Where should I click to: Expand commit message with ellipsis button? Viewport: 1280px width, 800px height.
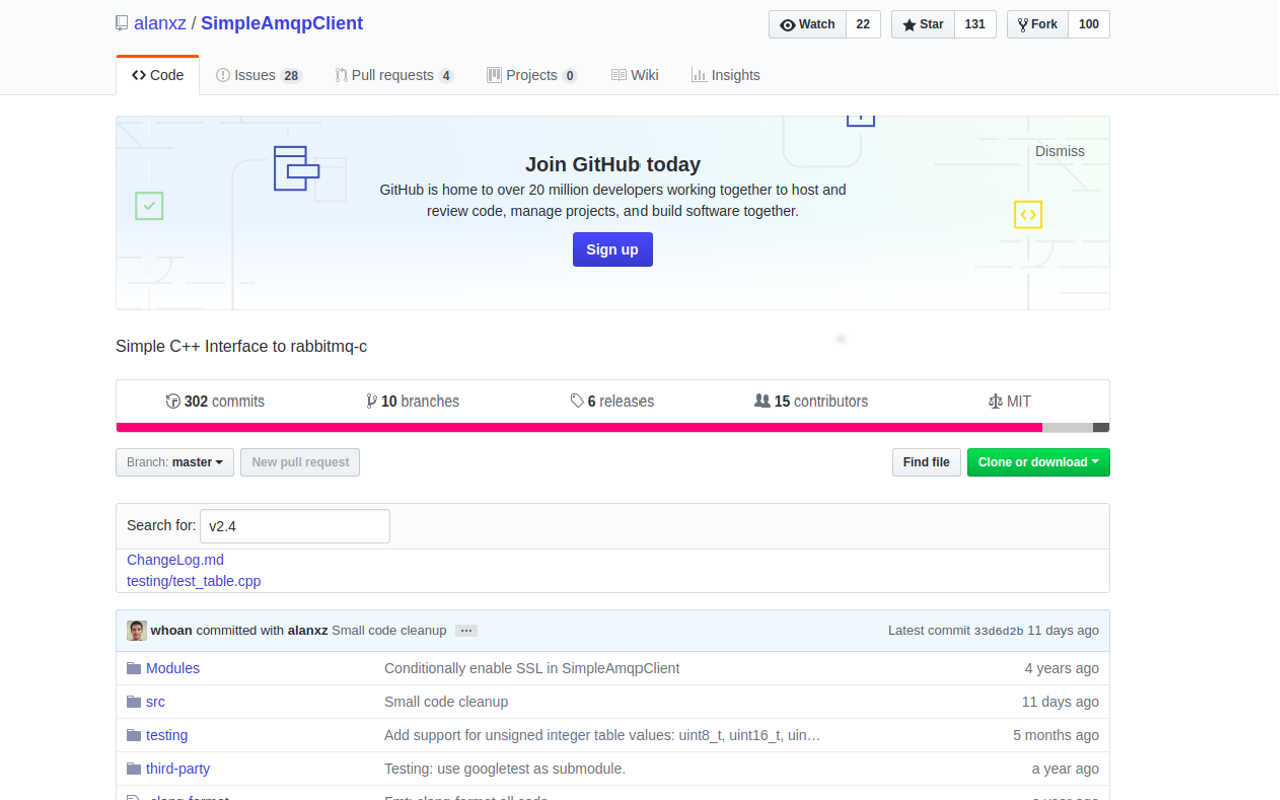[466, 631]
